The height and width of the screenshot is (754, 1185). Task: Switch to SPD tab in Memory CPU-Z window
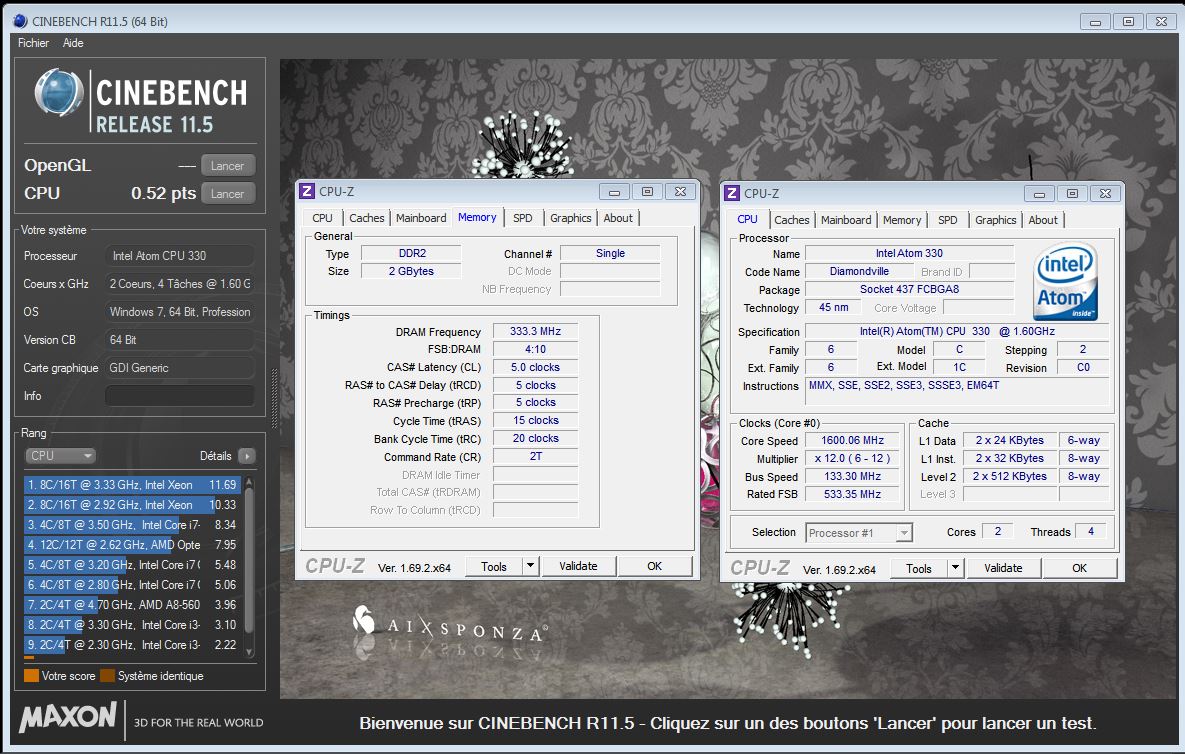tap(522, 218)
